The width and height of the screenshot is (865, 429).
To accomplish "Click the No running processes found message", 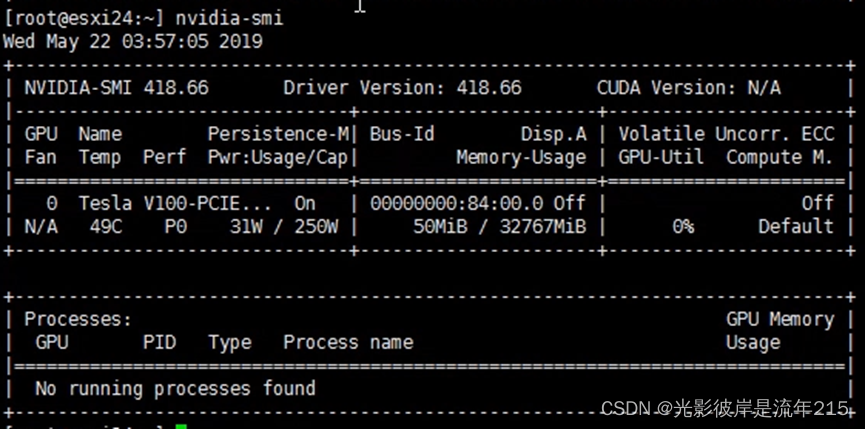I will [x=175, y=389].
